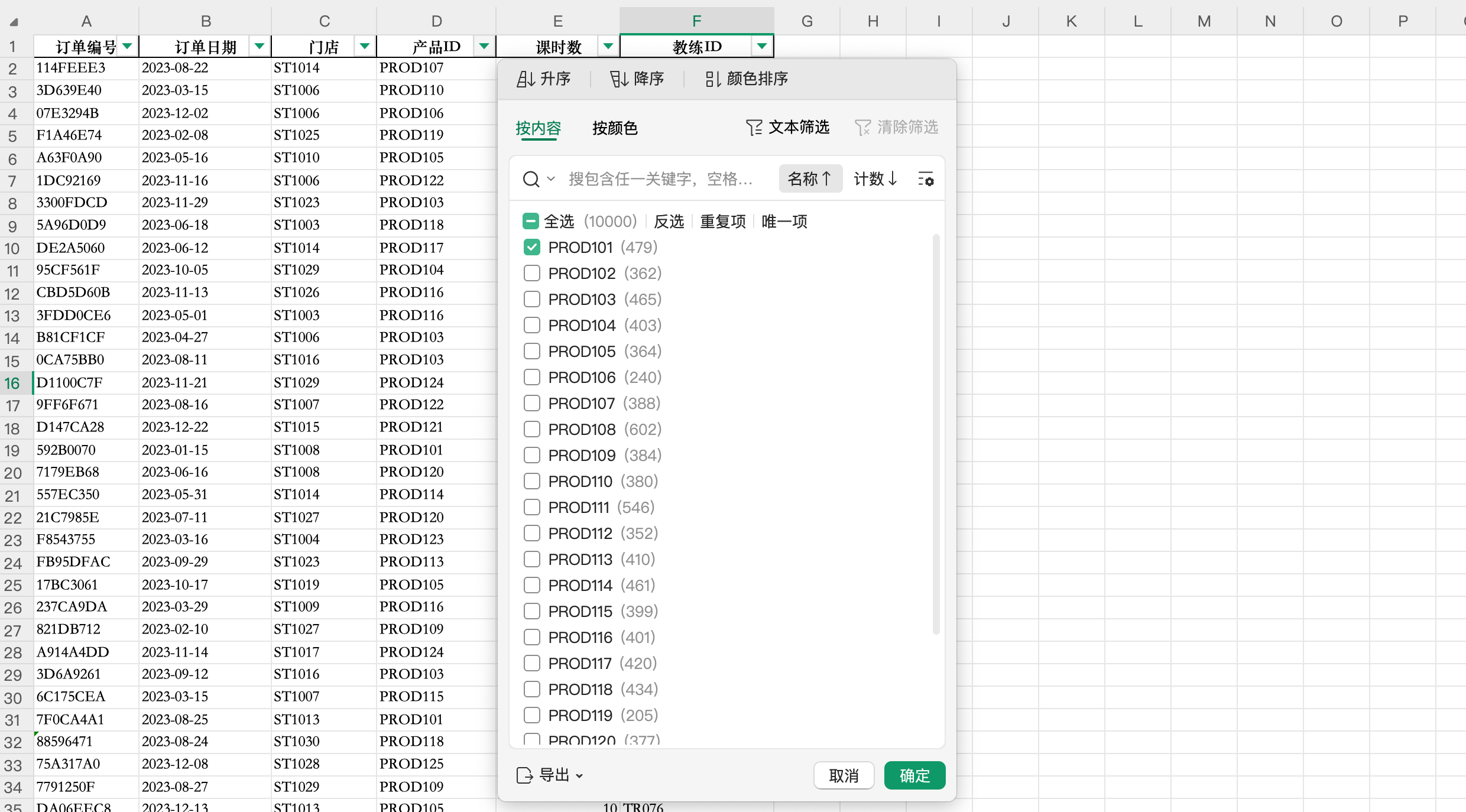The height and width of the screenshot is (812, 1466).
Task: Open filter dropdown on 门店 column
Action: point(365,46)
